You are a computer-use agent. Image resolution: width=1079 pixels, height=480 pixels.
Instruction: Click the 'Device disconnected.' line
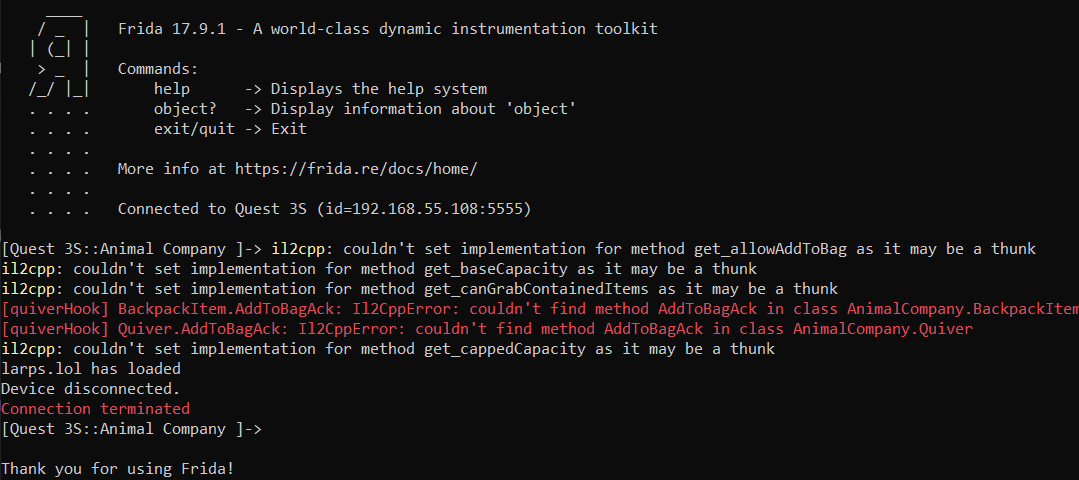[x=91, y=389]
